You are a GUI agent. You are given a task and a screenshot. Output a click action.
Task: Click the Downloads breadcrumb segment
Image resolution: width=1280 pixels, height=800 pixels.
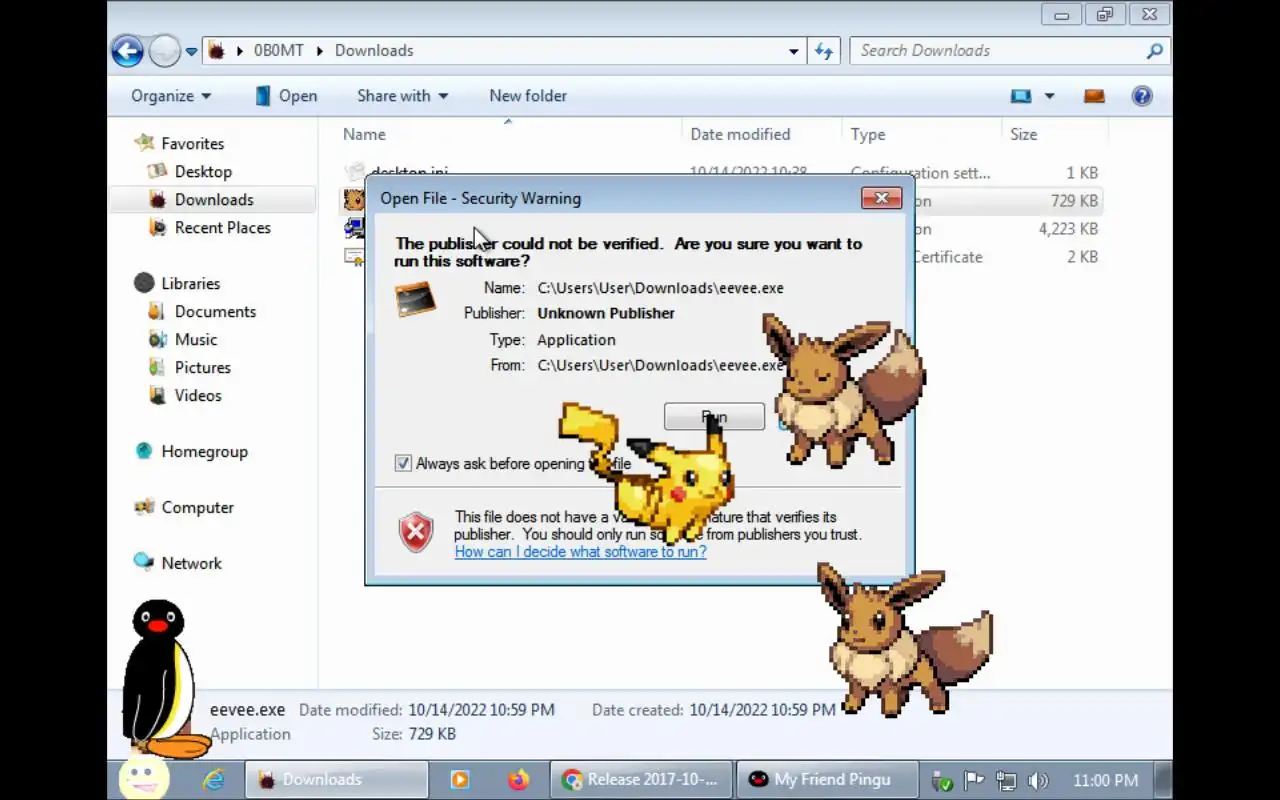[x=374, y=50]
